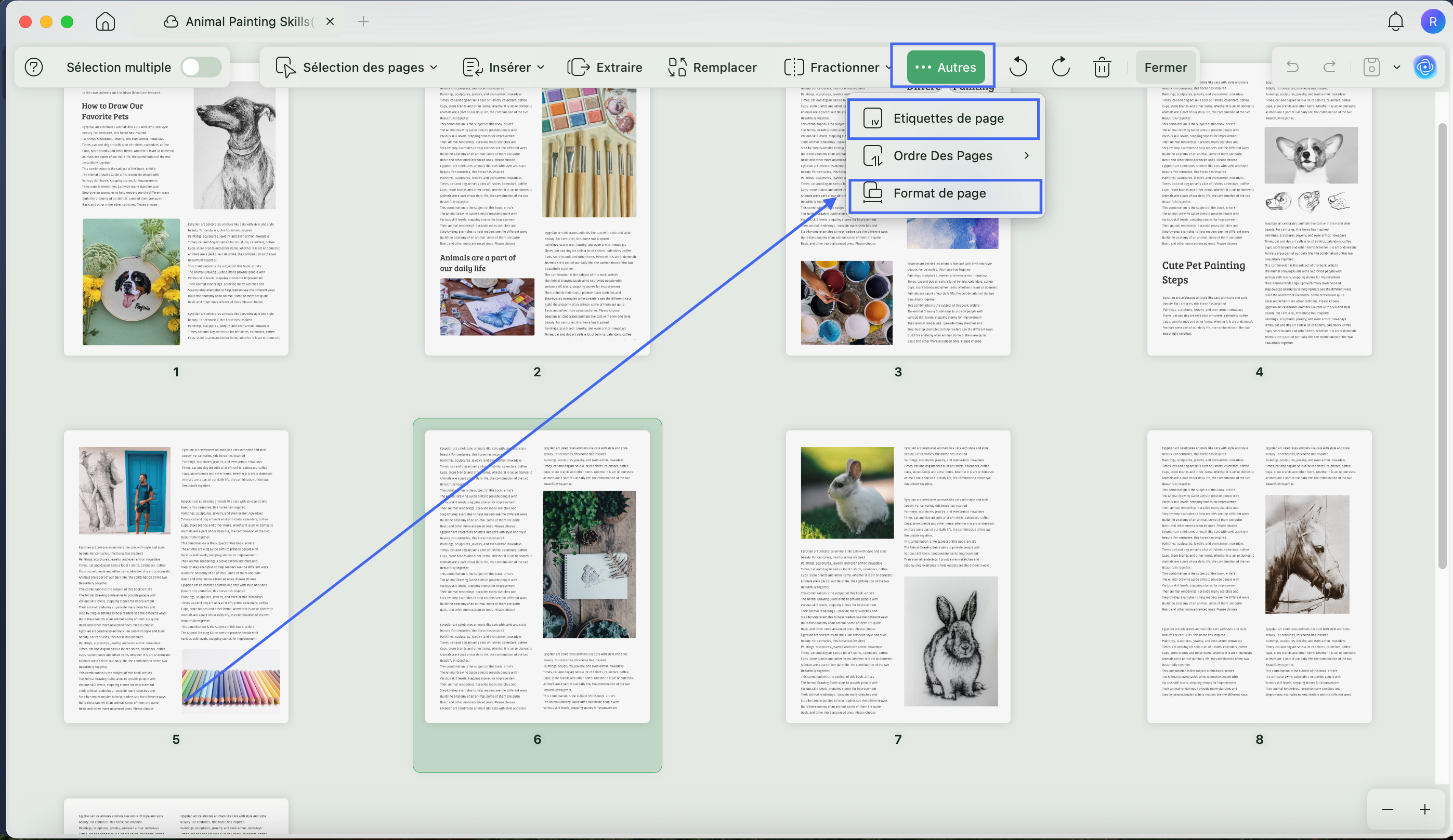
Task: Click the Etiquettes de page icon
Action: (x=872, y=118)
